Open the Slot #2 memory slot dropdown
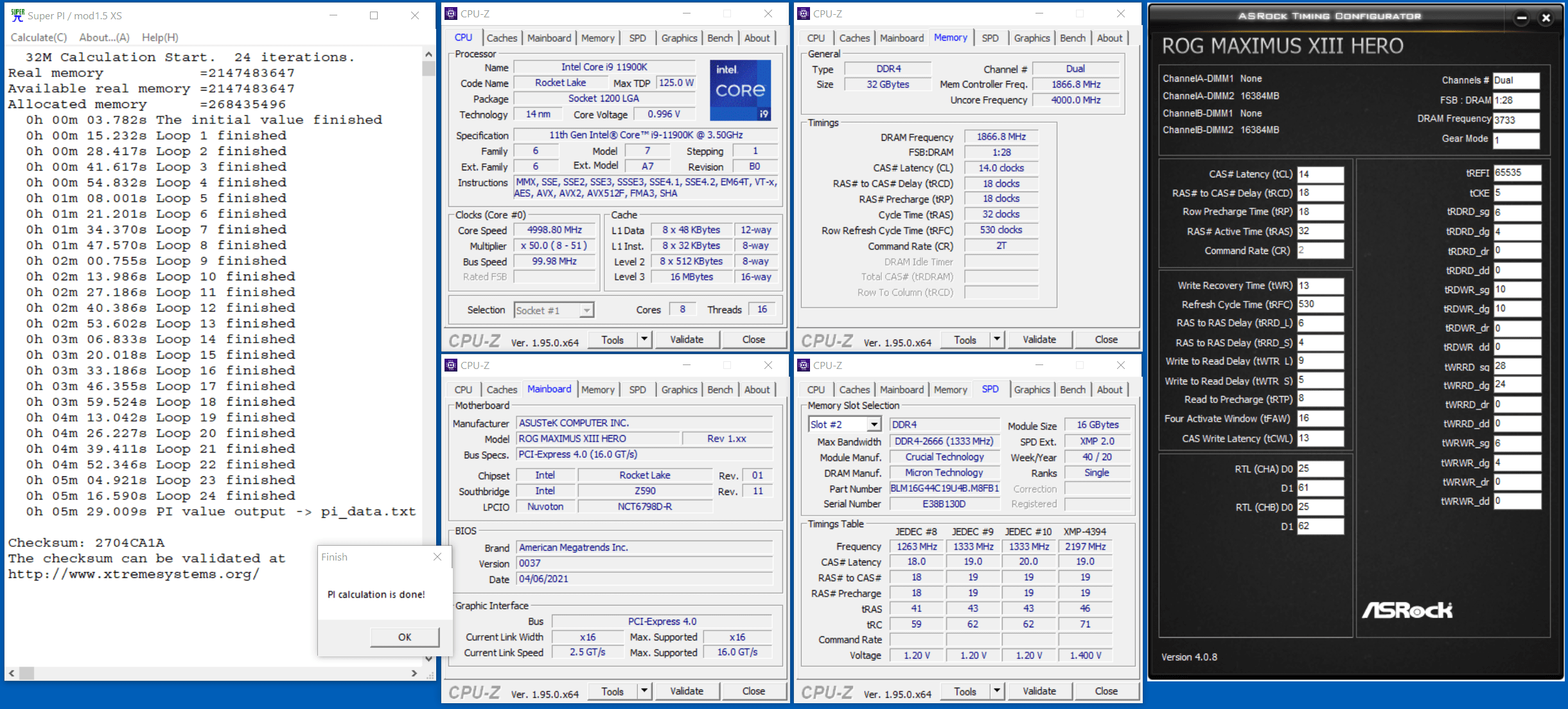 tap(874, 424)
